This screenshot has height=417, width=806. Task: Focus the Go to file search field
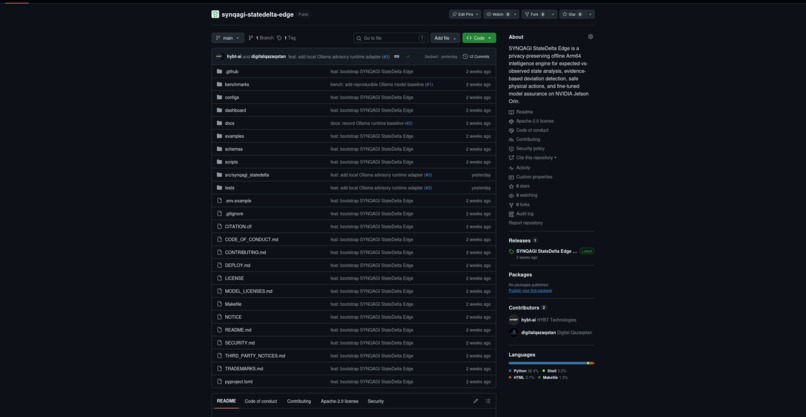coord(391,38)
